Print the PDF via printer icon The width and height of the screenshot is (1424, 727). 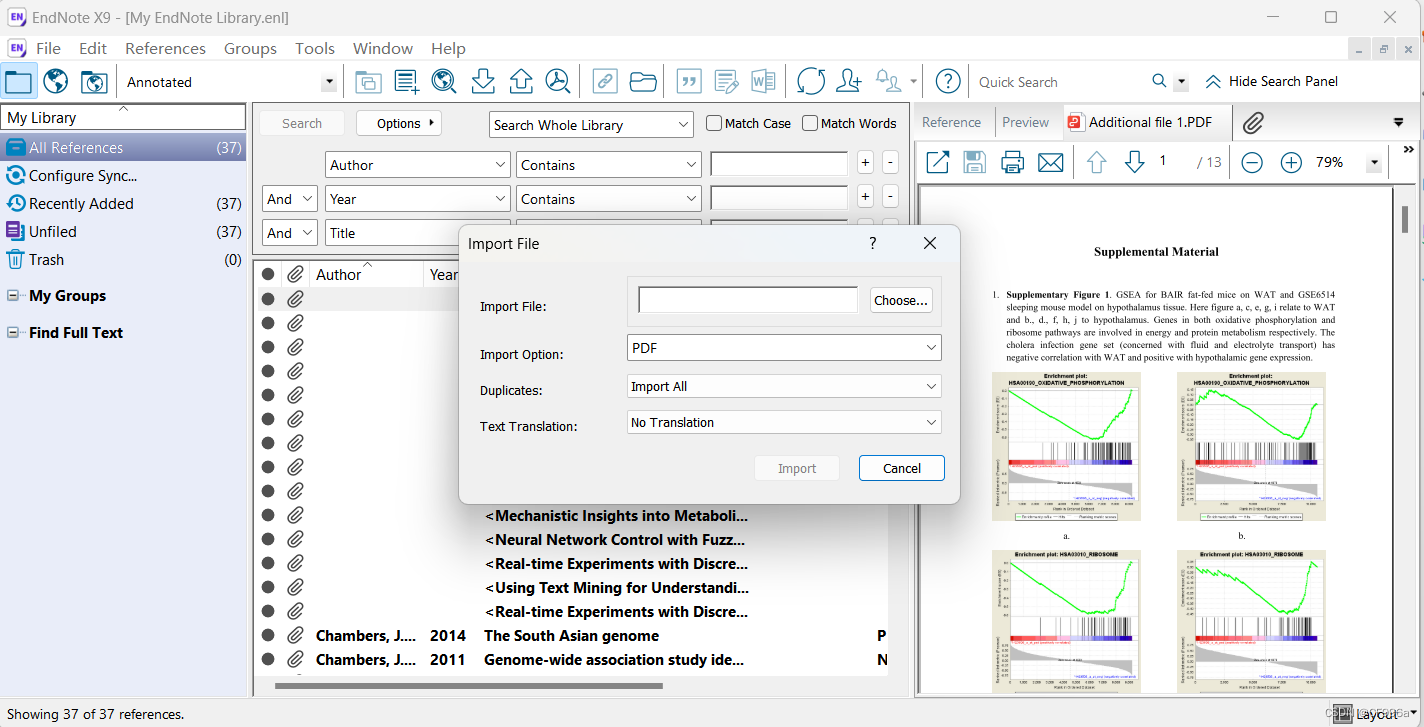tap(1013, 162)
